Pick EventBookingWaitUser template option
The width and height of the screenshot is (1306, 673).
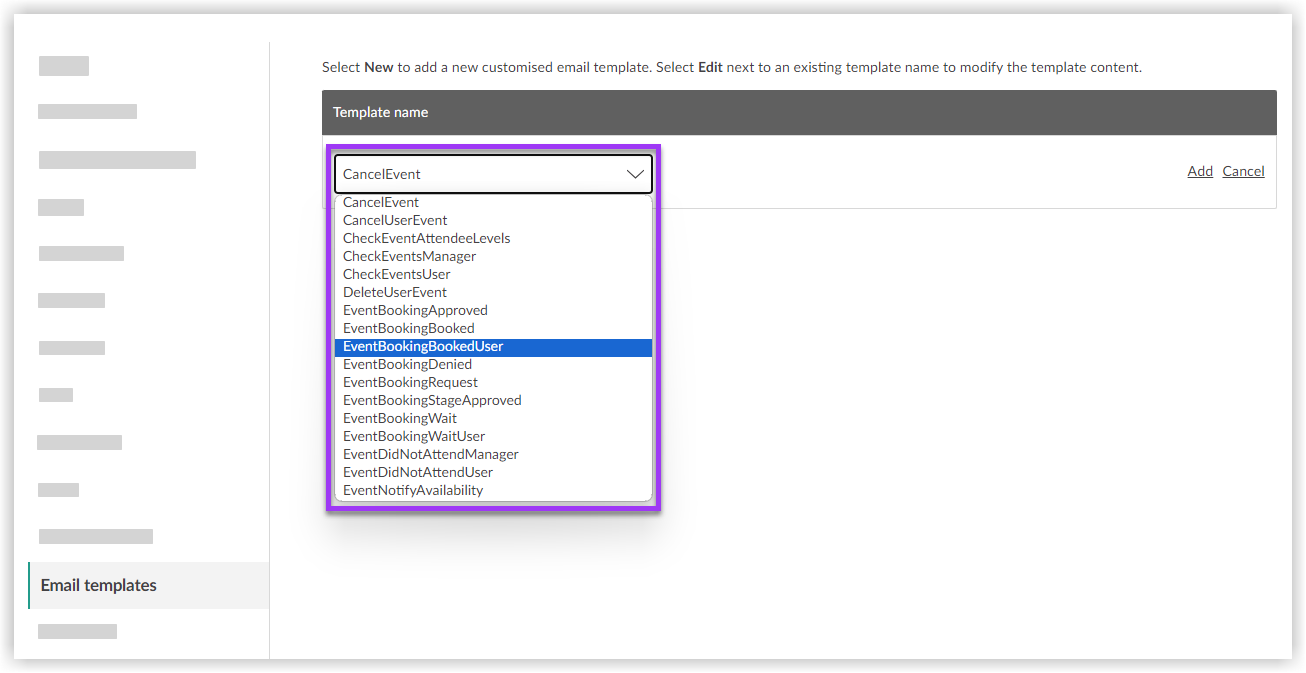pyautogui.click(x=414, y=437)
